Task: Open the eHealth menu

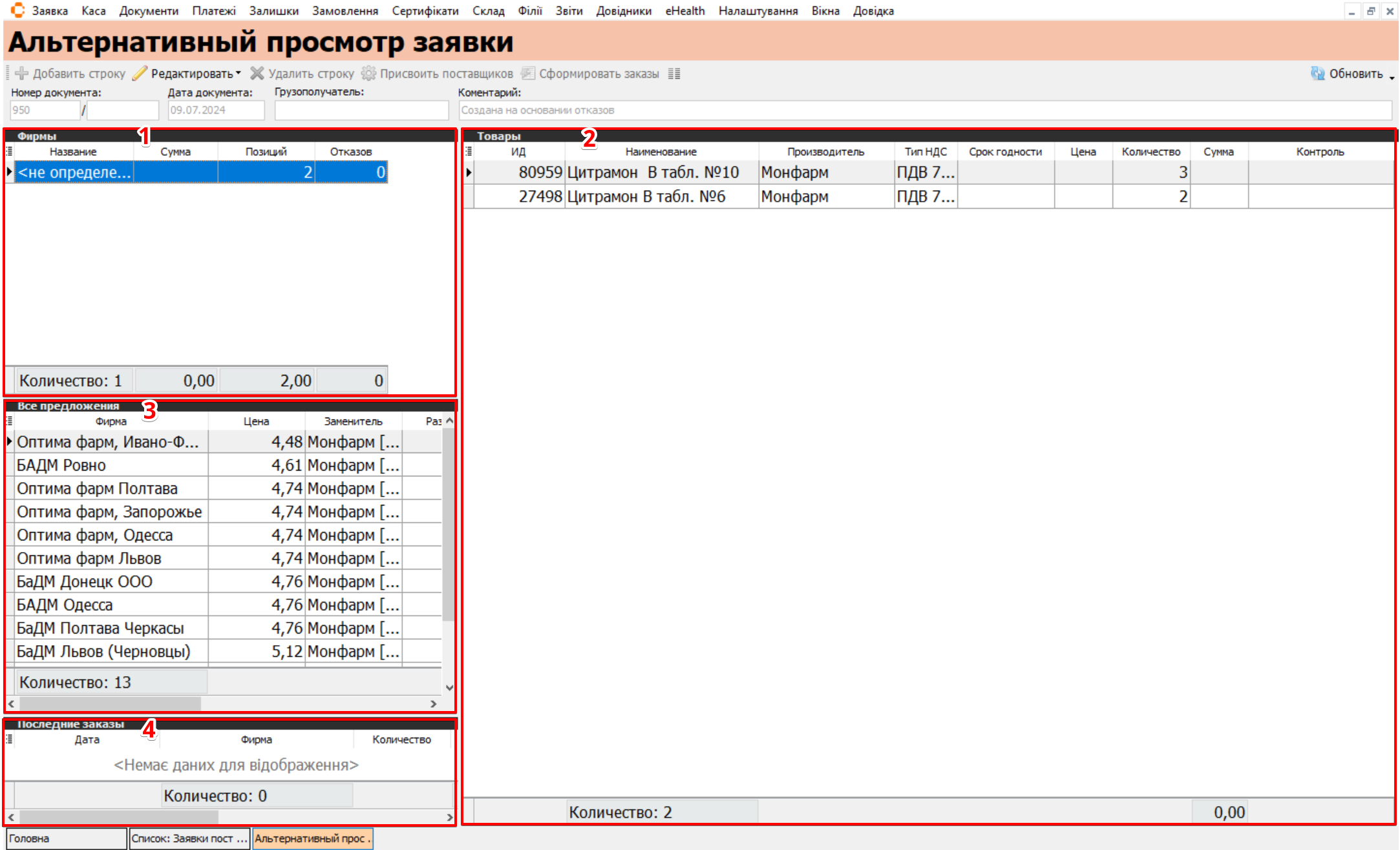Action: point(684,11)
